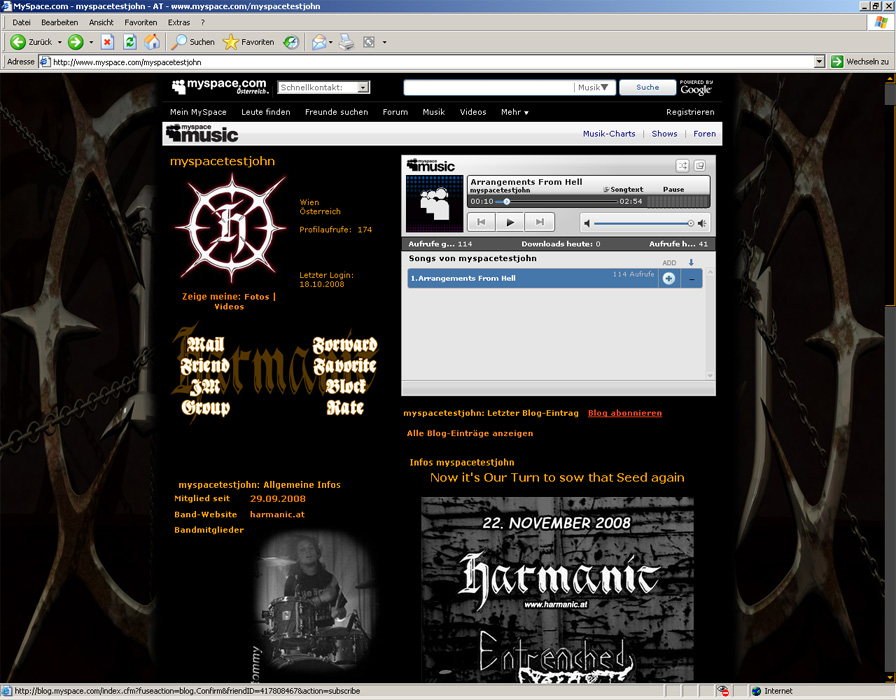Go to Leute finden
The width and height of the screenshot is (896, 700).
tap(266, 112)
